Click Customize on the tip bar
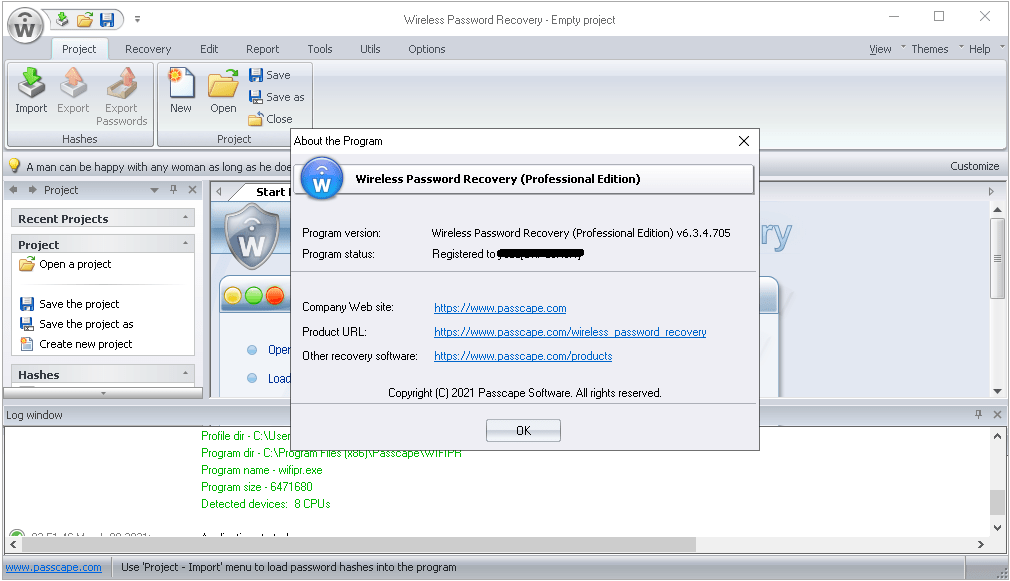 [975, 166]
